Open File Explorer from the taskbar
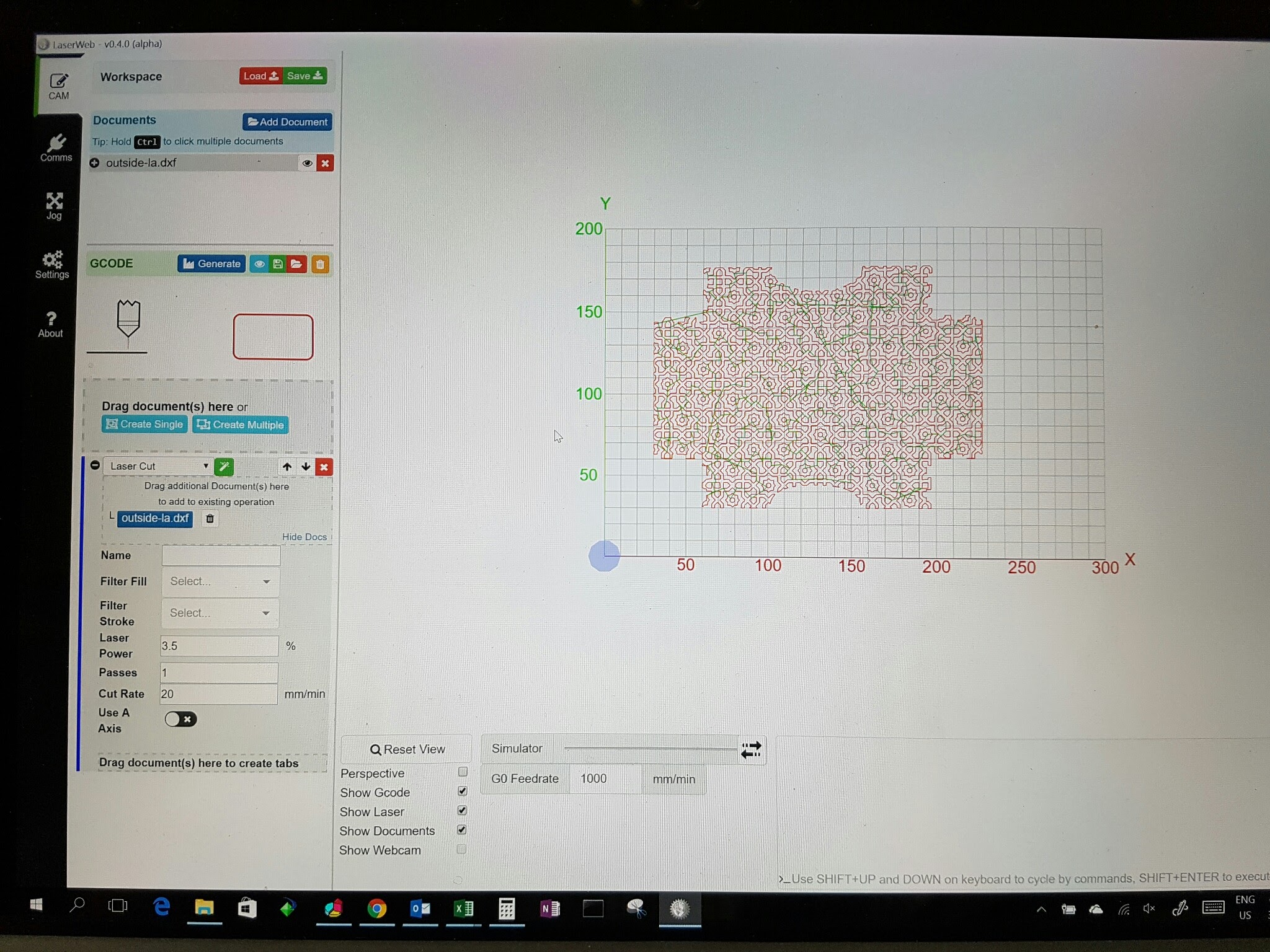This screenshot has width=1270, height=952. (x=204, y=908)
